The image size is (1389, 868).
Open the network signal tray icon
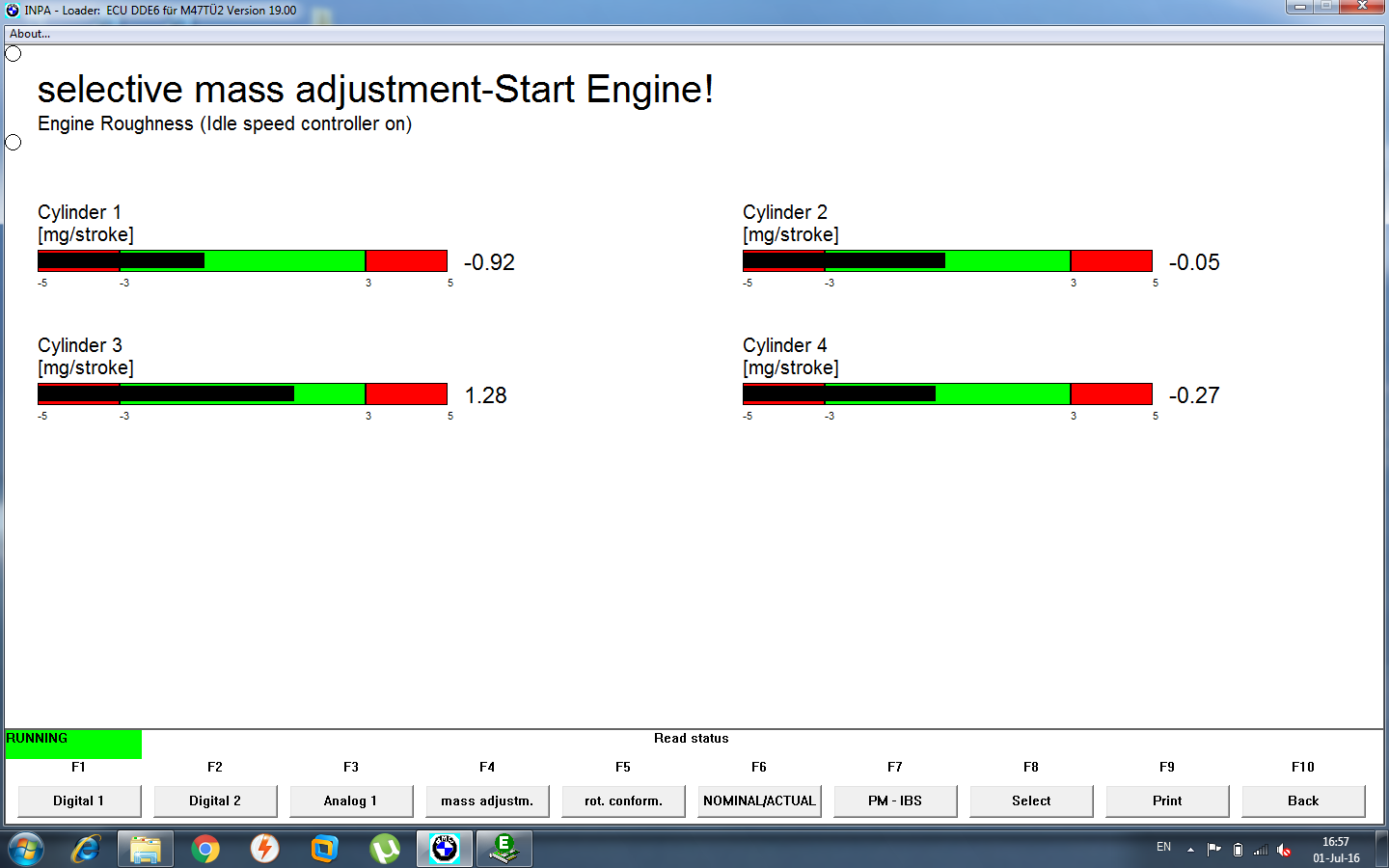pyautogui.click(x=1261, y=849)
